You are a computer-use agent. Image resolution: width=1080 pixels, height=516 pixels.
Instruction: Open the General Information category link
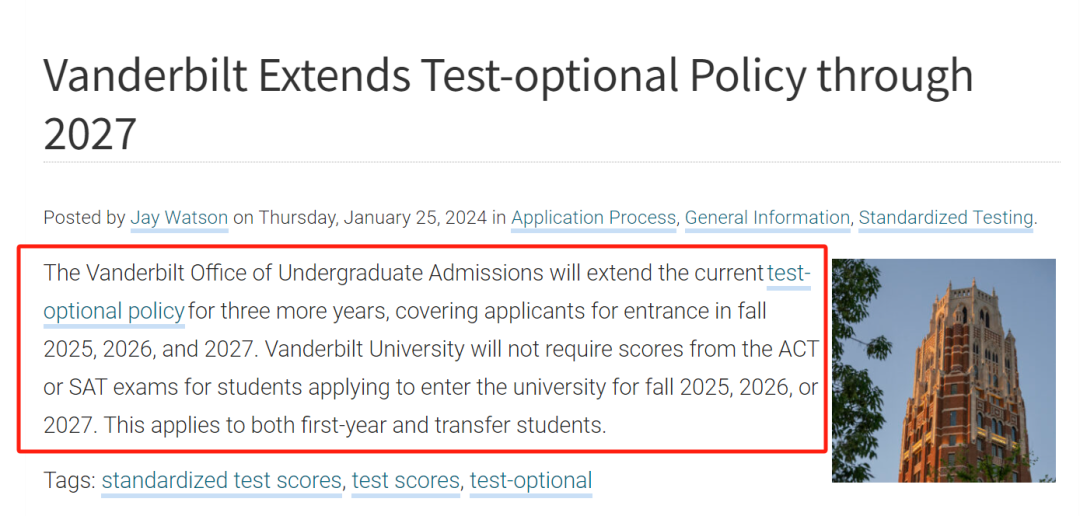coord(767,218)
